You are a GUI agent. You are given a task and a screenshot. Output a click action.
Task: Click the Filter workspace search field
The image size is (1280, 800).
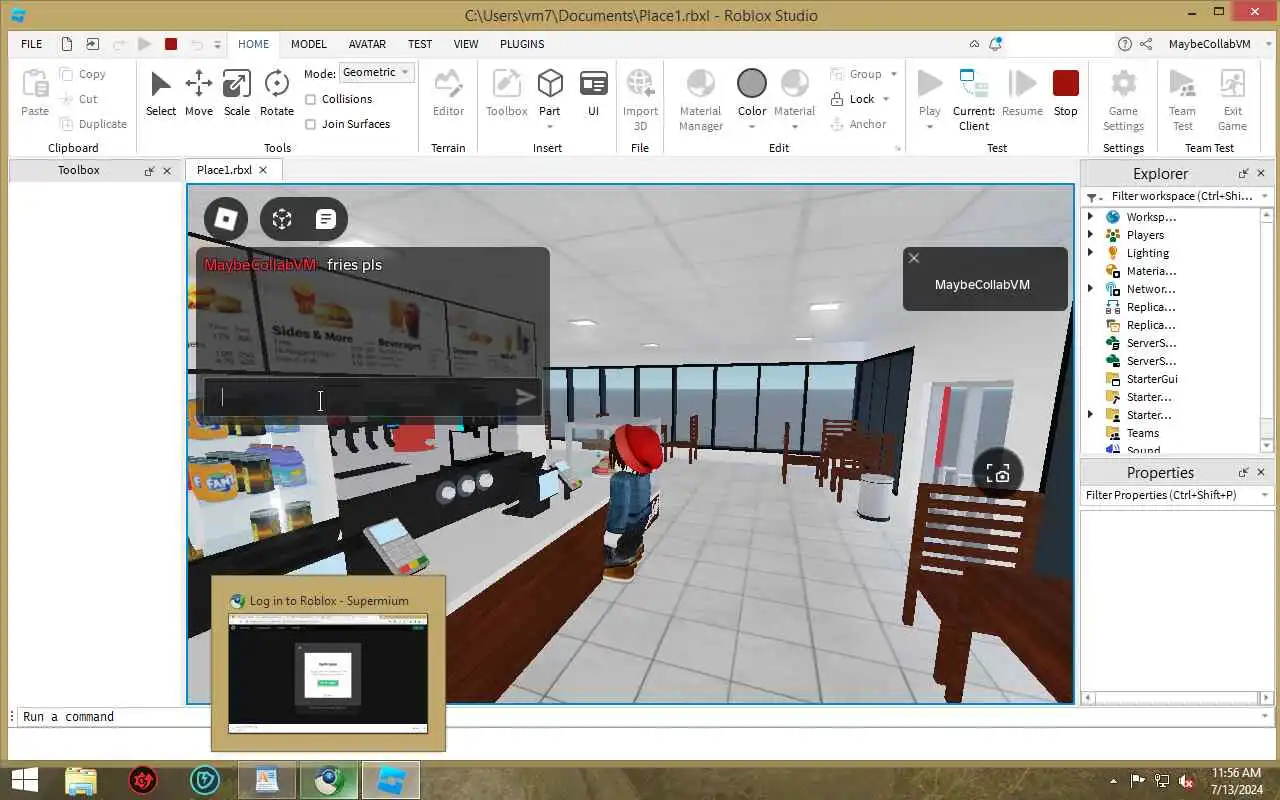click(x=1183, y=197)
